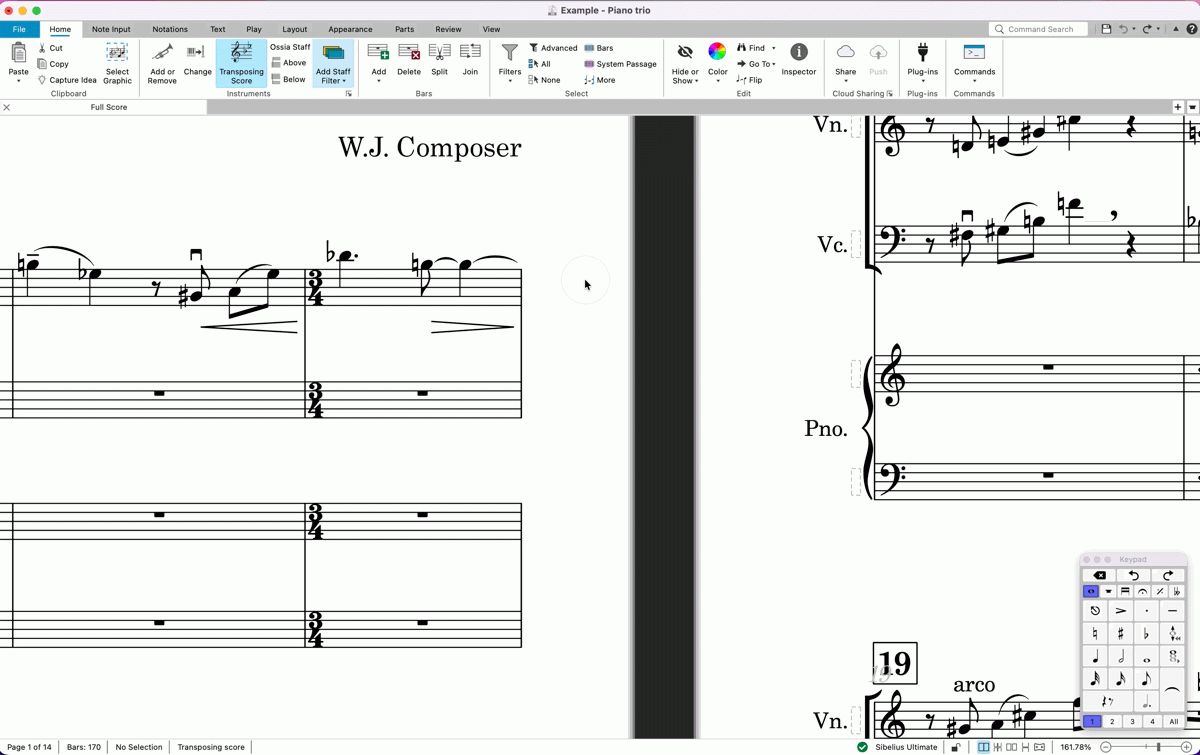This screenshot has width=1200, height=755.
Task: Click the Split bars icon
Action: [x=439, y=52]
